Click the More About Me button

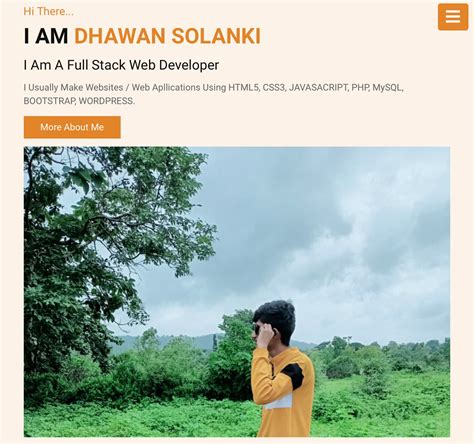[72, 127]
